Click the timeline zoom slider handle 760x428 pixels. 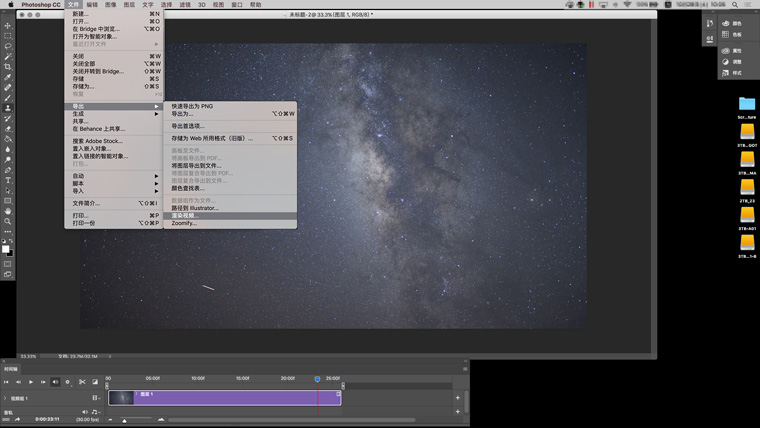coord(125,420)
